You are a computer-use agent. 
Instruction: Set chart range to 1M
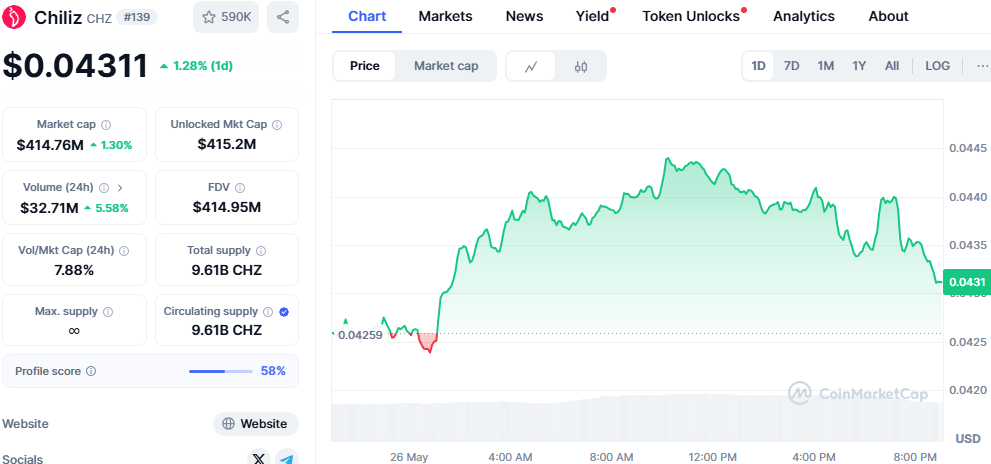pyautogui.click(x=825, y=66)
